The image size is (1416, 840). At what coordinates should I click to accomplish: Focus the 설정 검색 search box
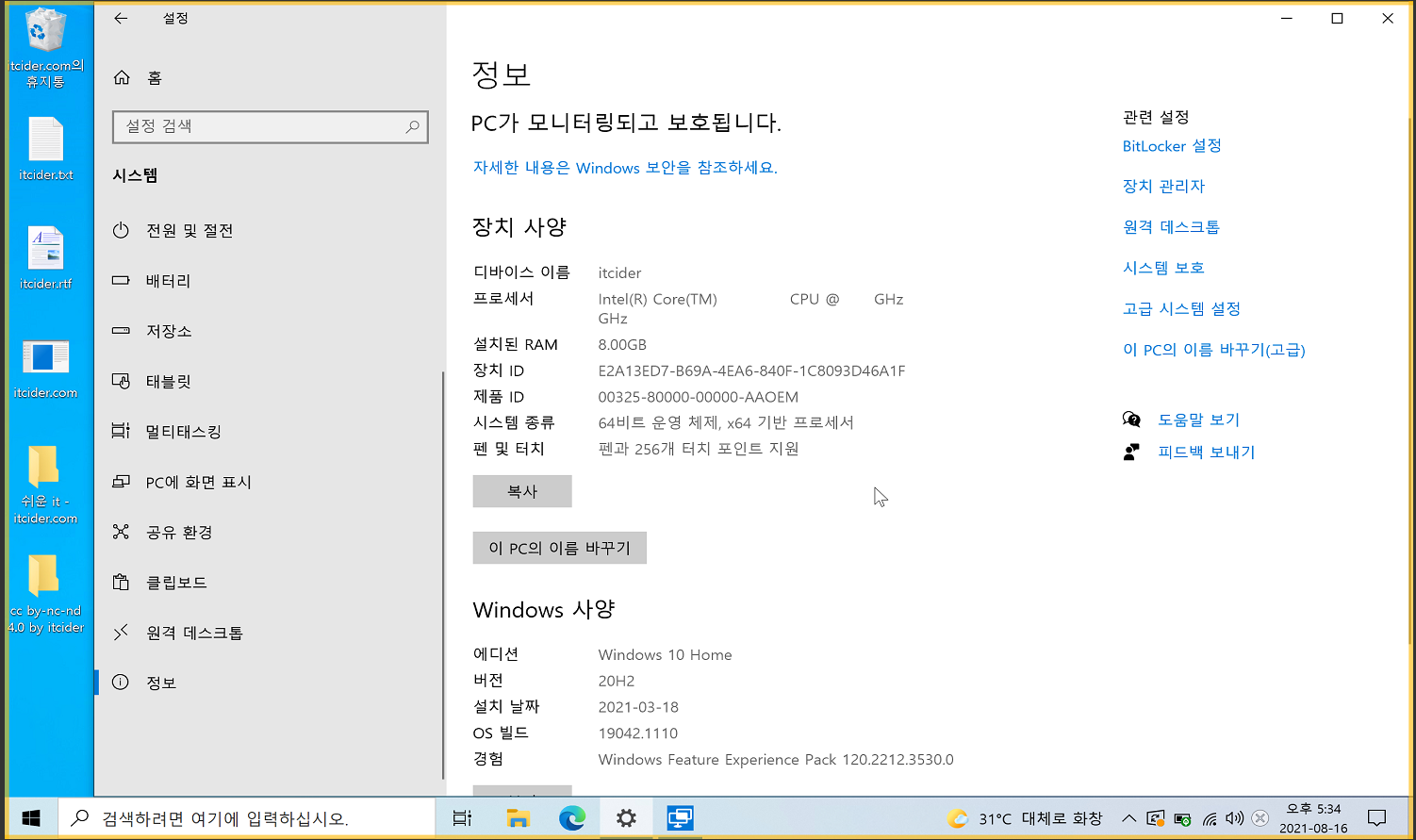click(x=271, y=126)
